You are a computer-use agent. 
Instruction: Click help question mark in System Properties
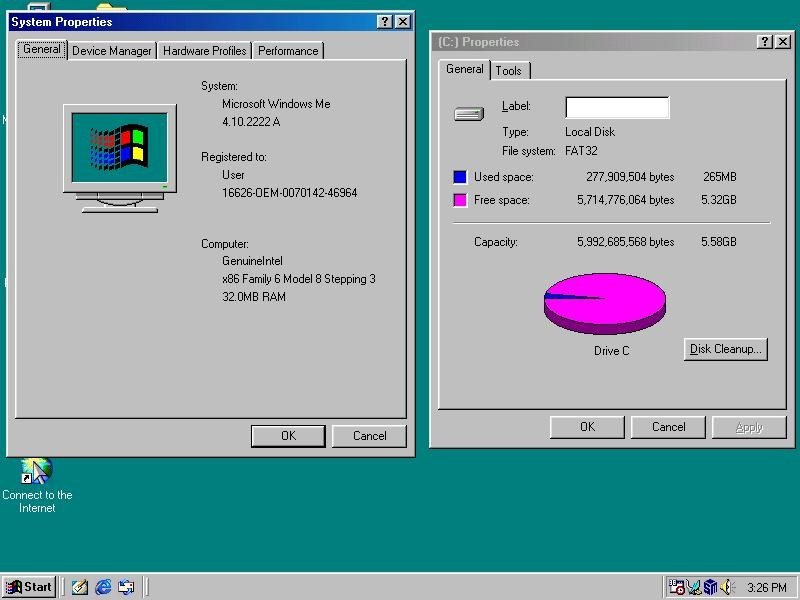click(385, 21)
